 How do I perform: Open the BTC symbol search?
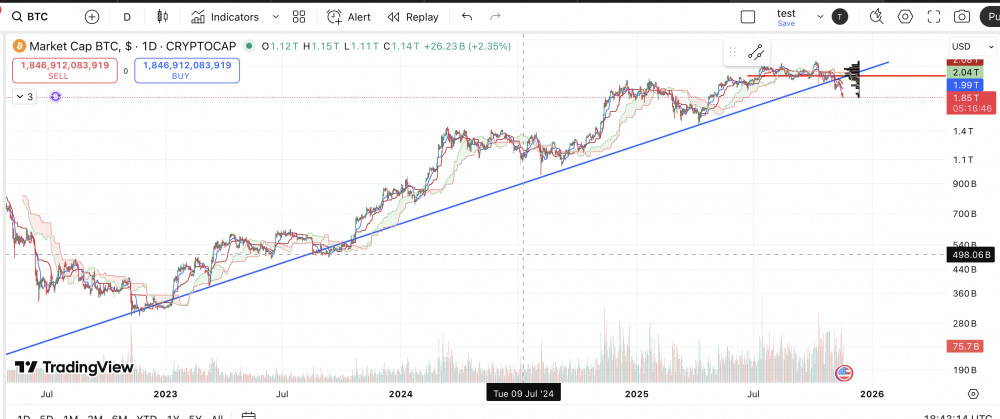click(30, 17)
